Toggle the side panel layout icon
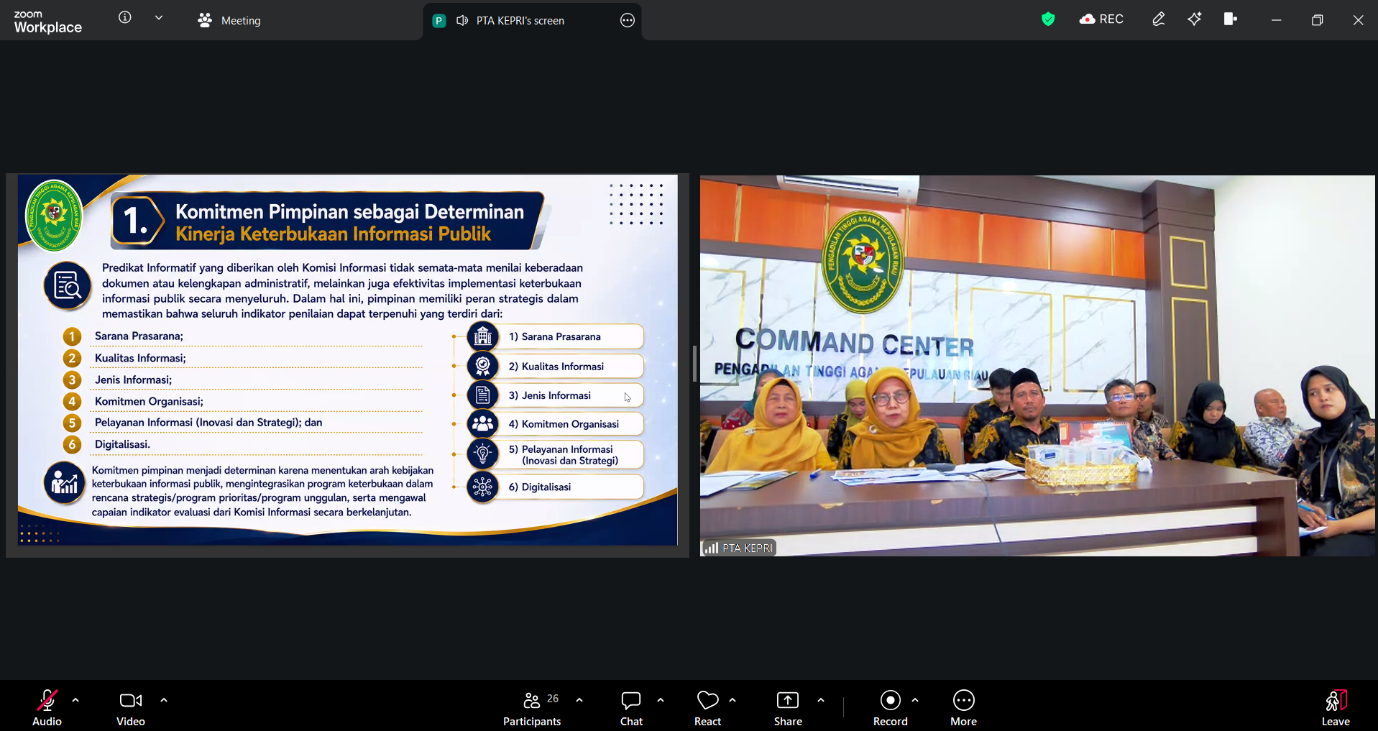Screen dimensions: 1378x731 coord(1230,19)
